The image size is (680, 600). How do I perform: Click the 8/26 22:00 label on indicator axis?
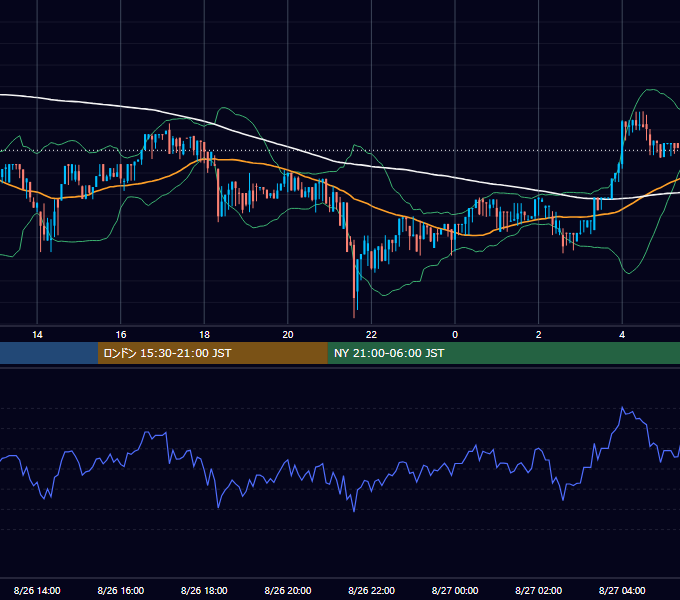372,590
